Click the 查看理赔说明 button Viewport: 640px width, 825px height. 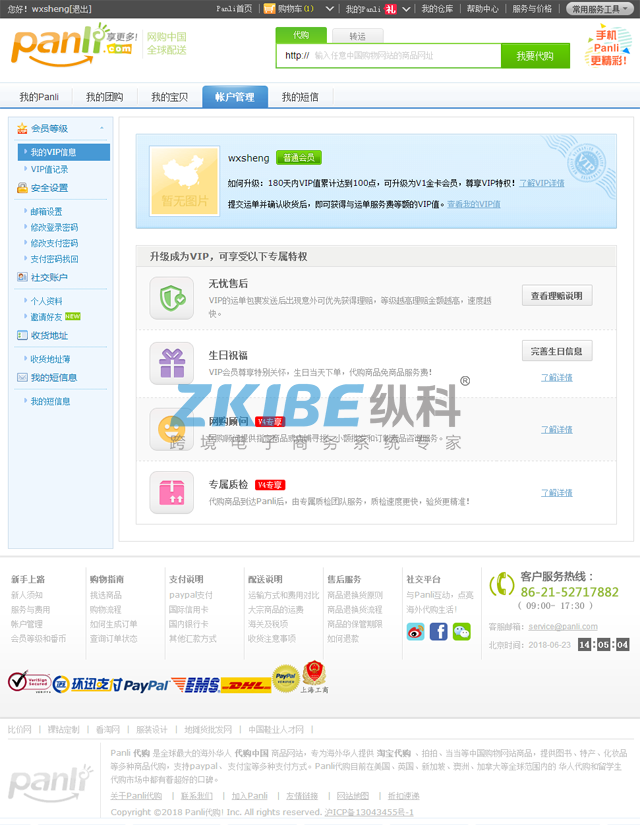click(x=557, y=296)
